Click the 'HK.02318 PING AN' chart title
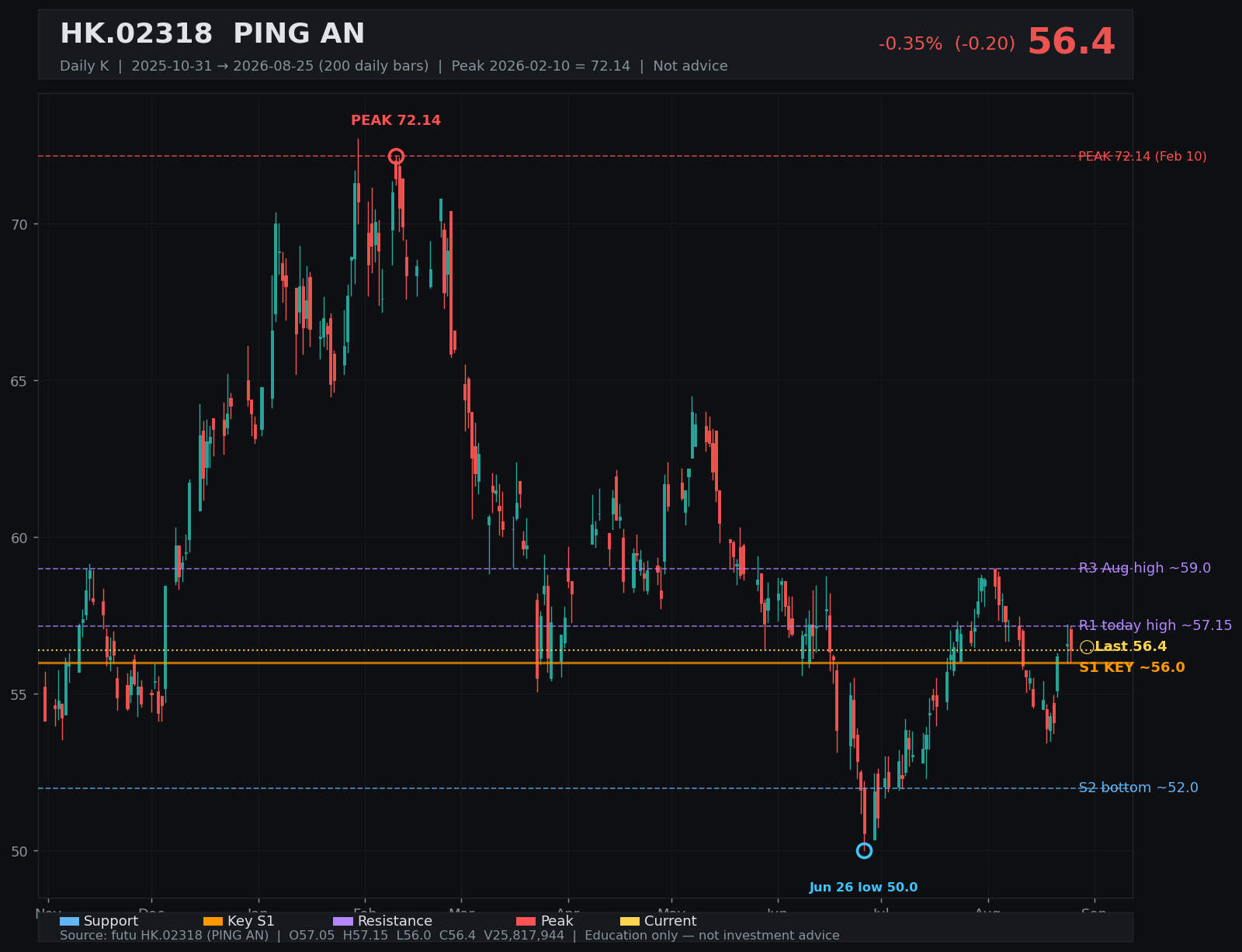The height and width of the screenshot is (952, 1242). pyautogui.click(x=212, y=34)
